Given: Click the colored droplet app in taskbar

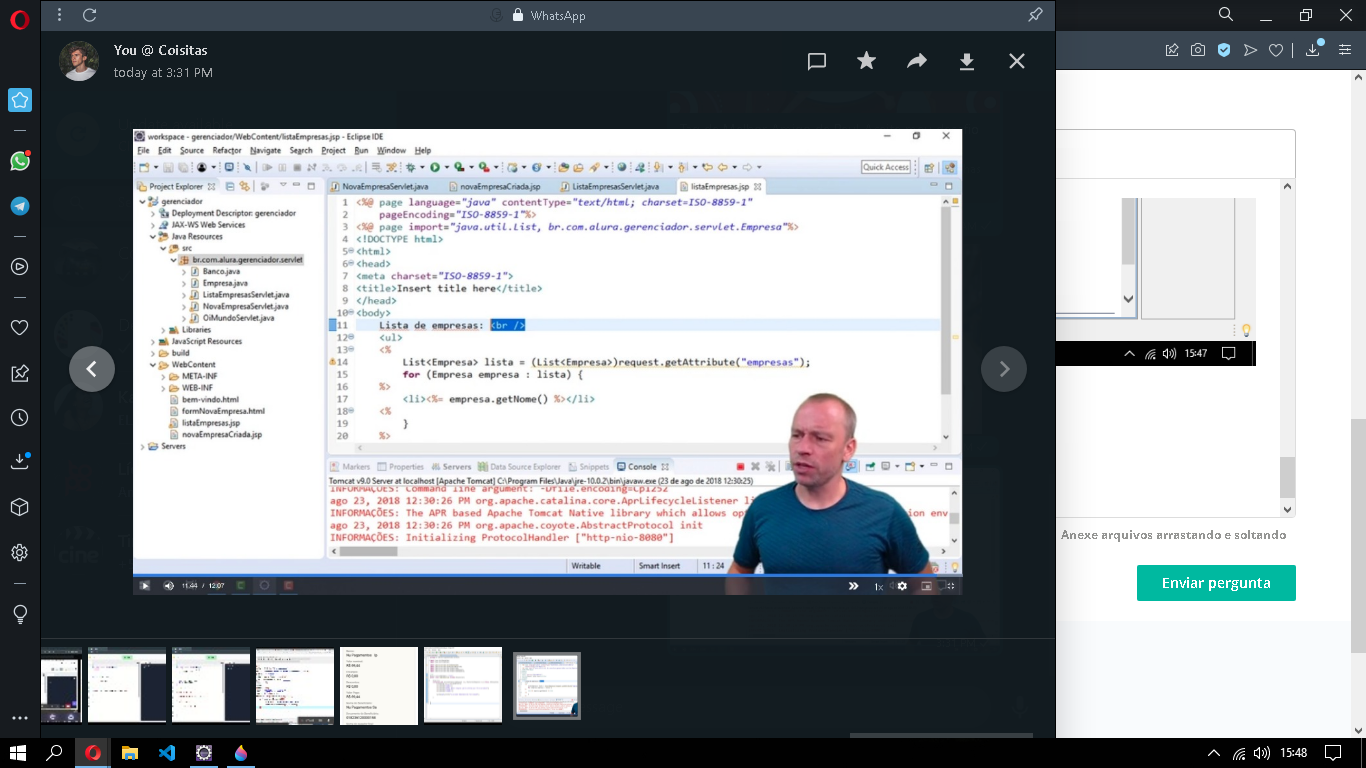Looking at the screenshot, I should [241, 753].
